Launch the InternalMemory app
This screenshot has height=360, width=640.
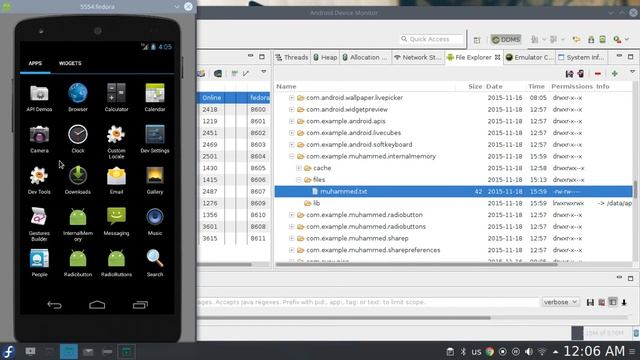point(78,224)
